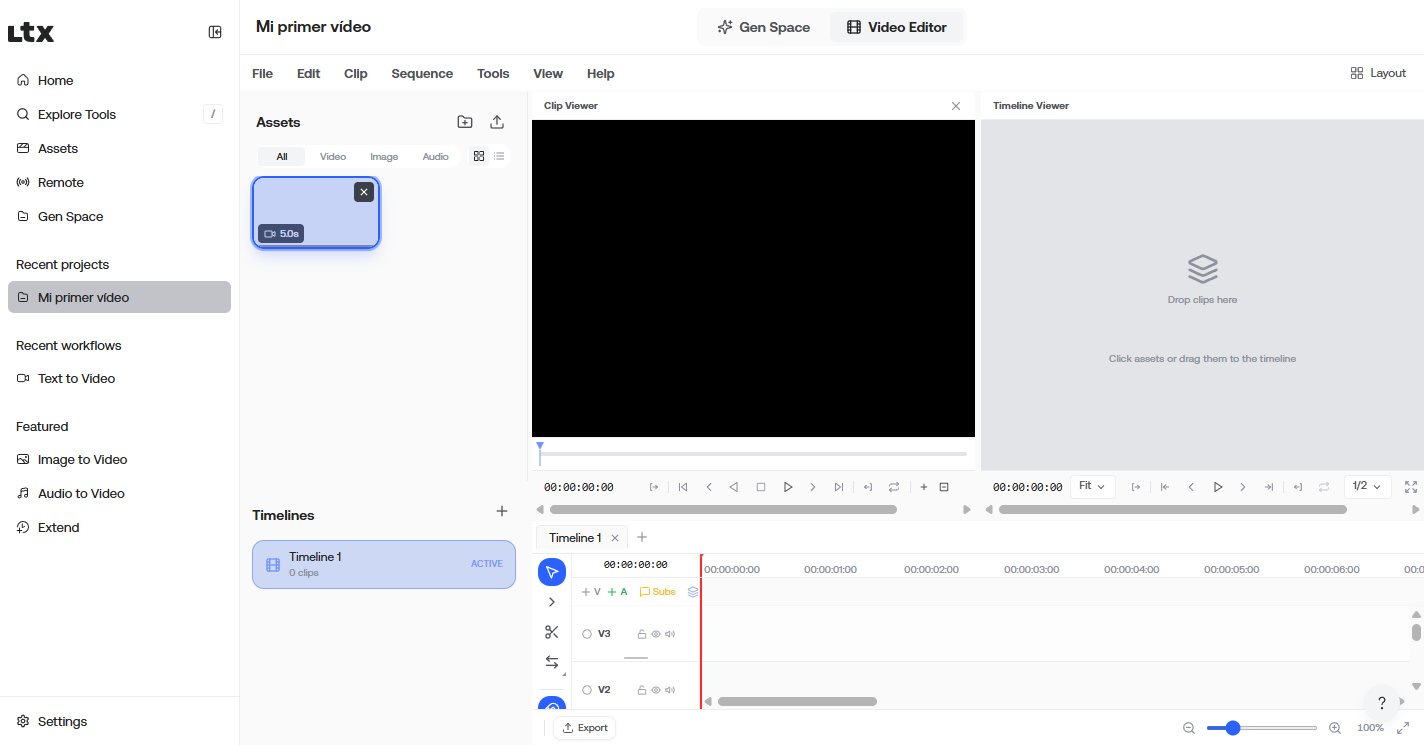The width and height of the screenshot is (1424, 745).
Task: Upload a file to Assets
Action: 497,122
